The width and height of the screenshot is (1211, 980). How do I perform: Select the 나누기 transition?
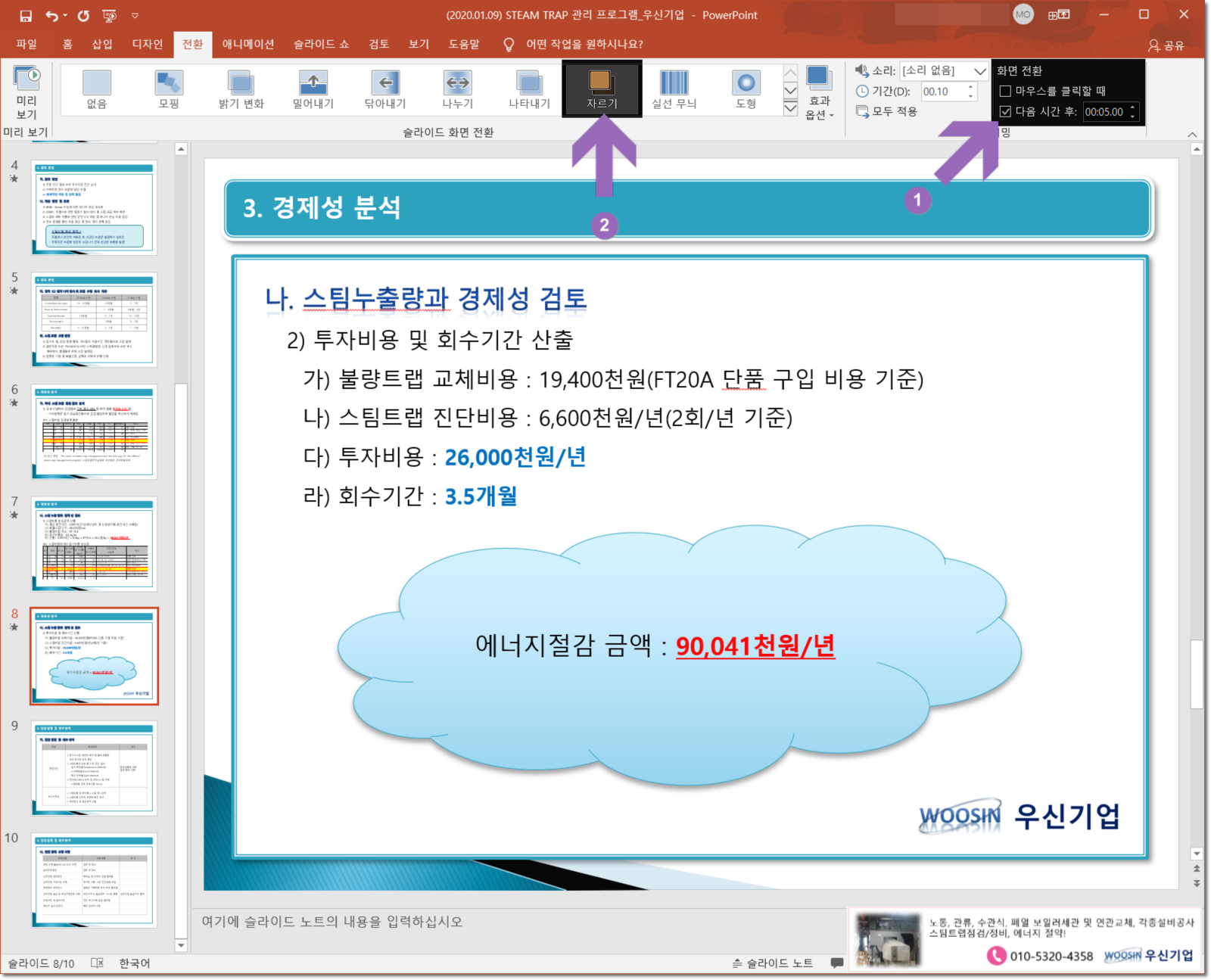[x=458, y=89]
